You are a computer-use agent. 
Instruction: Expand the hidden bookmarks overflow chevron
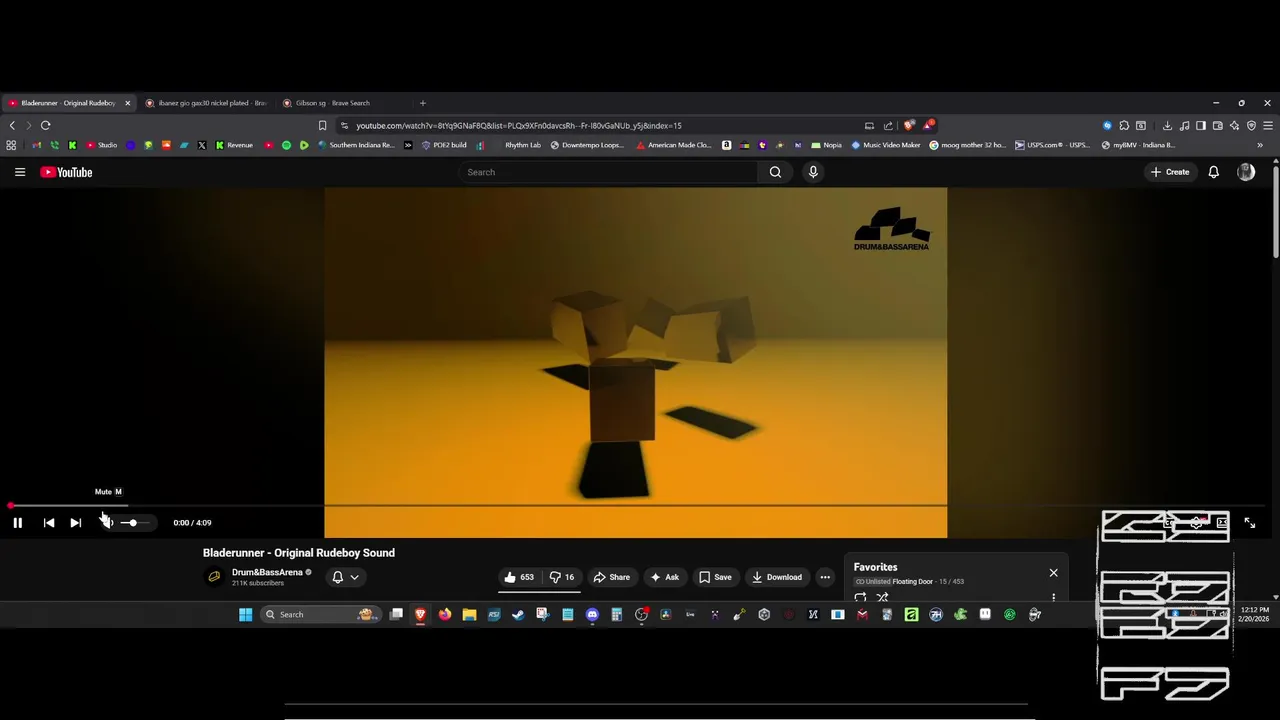[x=1260, y=145]
